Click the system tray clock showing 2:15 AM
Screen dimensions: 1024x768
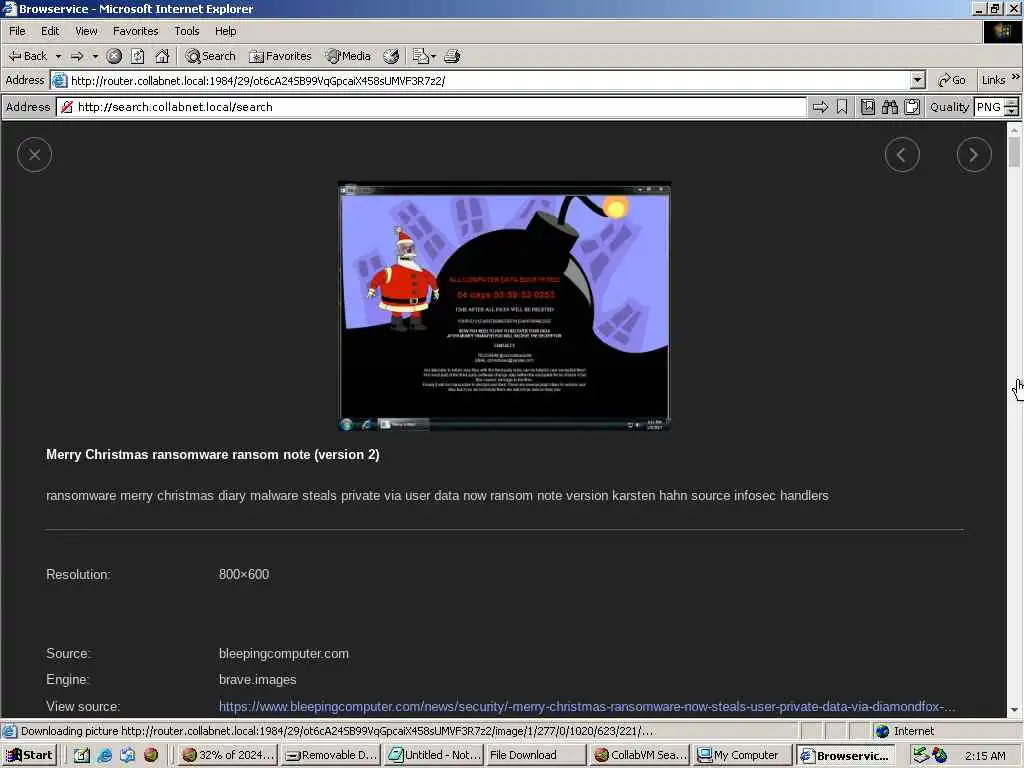pos(985,756)
